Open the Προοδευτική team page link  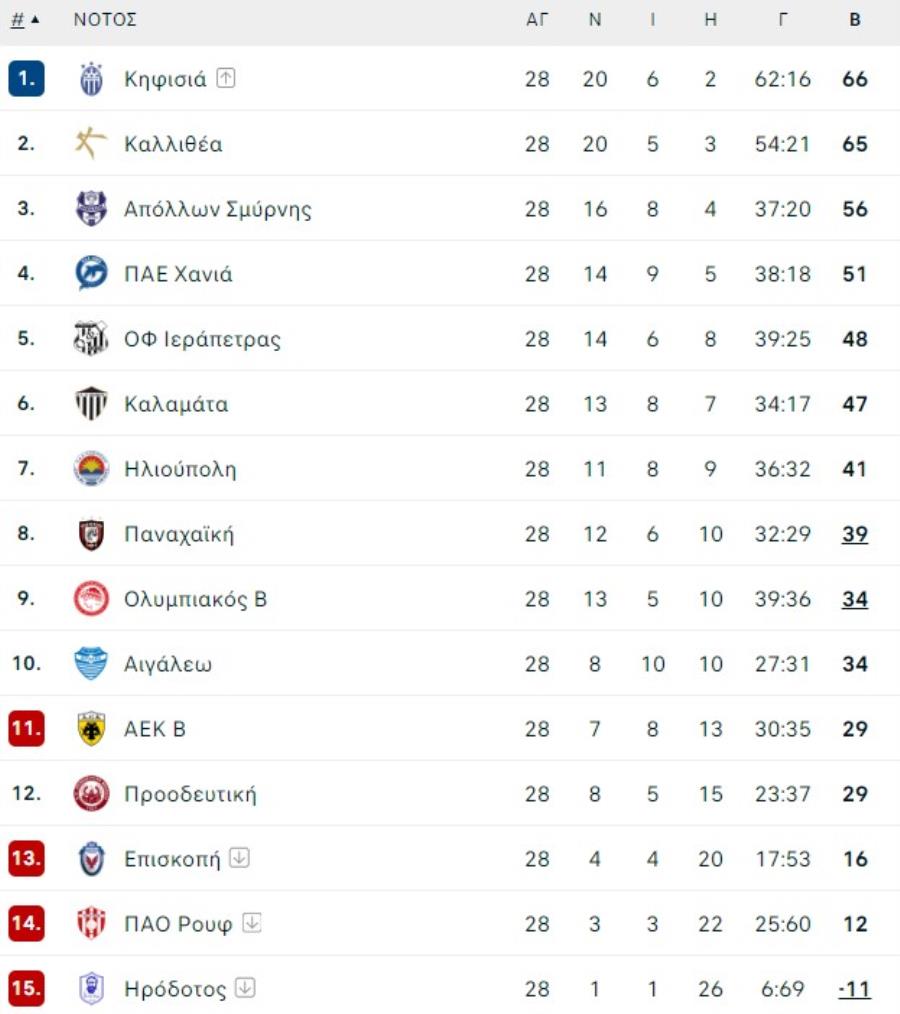pos(190,794)
